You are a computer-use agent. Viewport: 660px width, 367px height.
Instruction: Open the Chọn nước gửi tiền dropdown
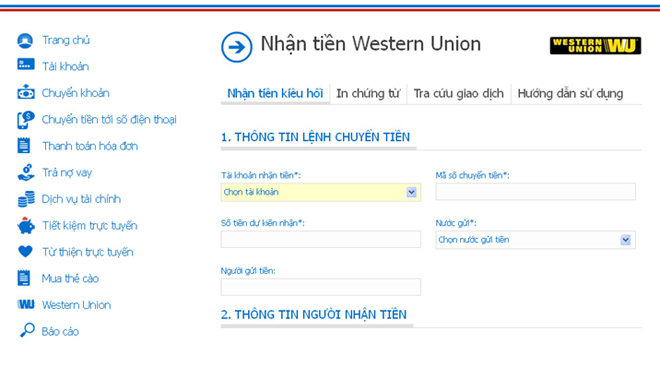[535, 240]
